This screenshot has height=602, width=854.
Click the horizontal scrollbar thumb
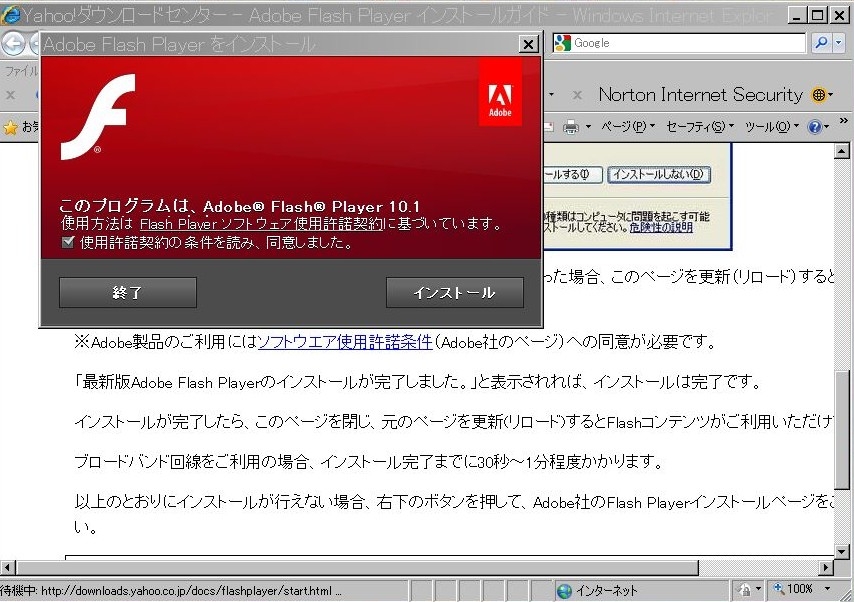tap(357, 568)
